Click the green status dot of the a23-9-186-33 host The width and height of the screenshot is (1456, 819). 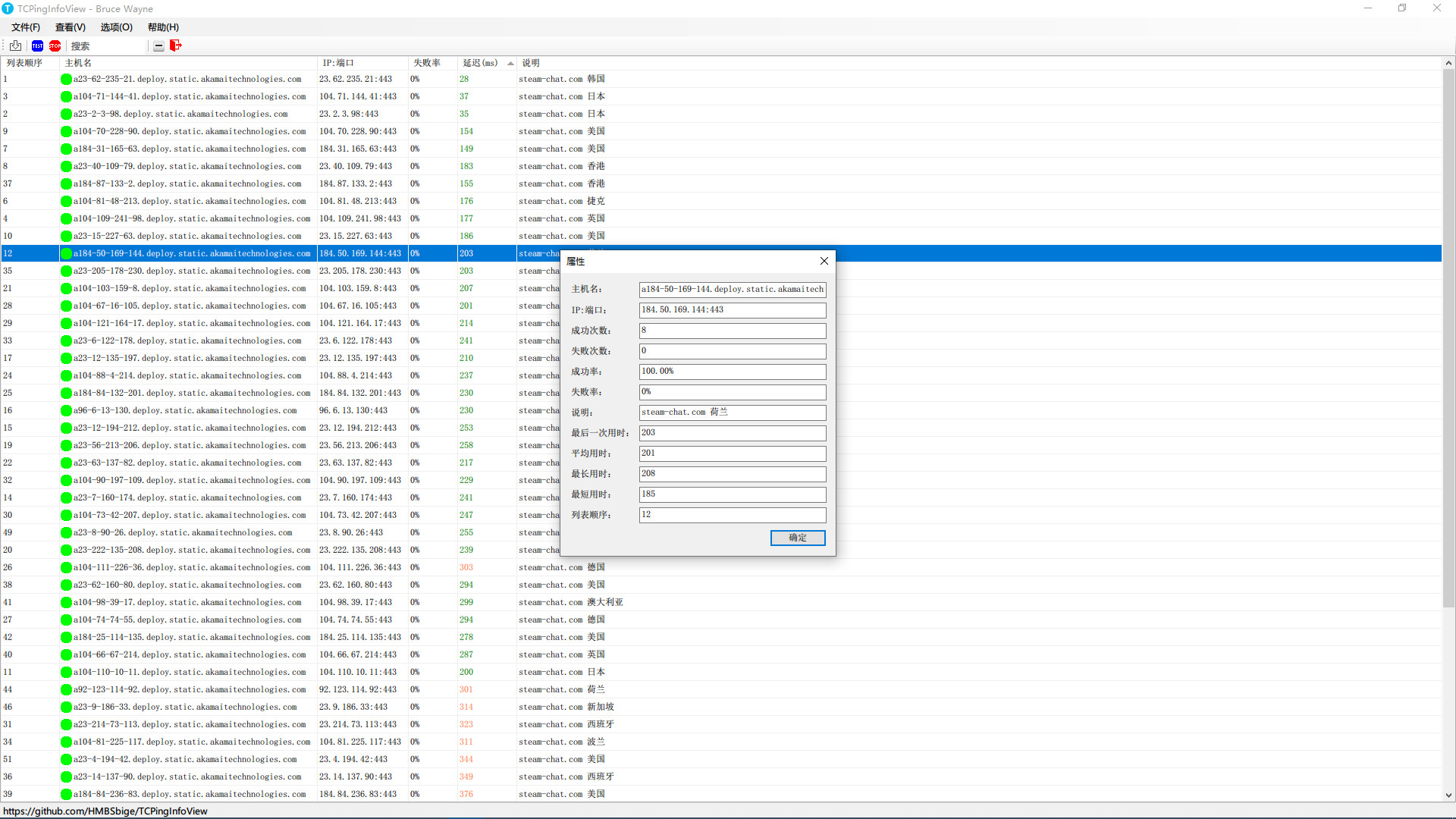[x=66, y=707]
